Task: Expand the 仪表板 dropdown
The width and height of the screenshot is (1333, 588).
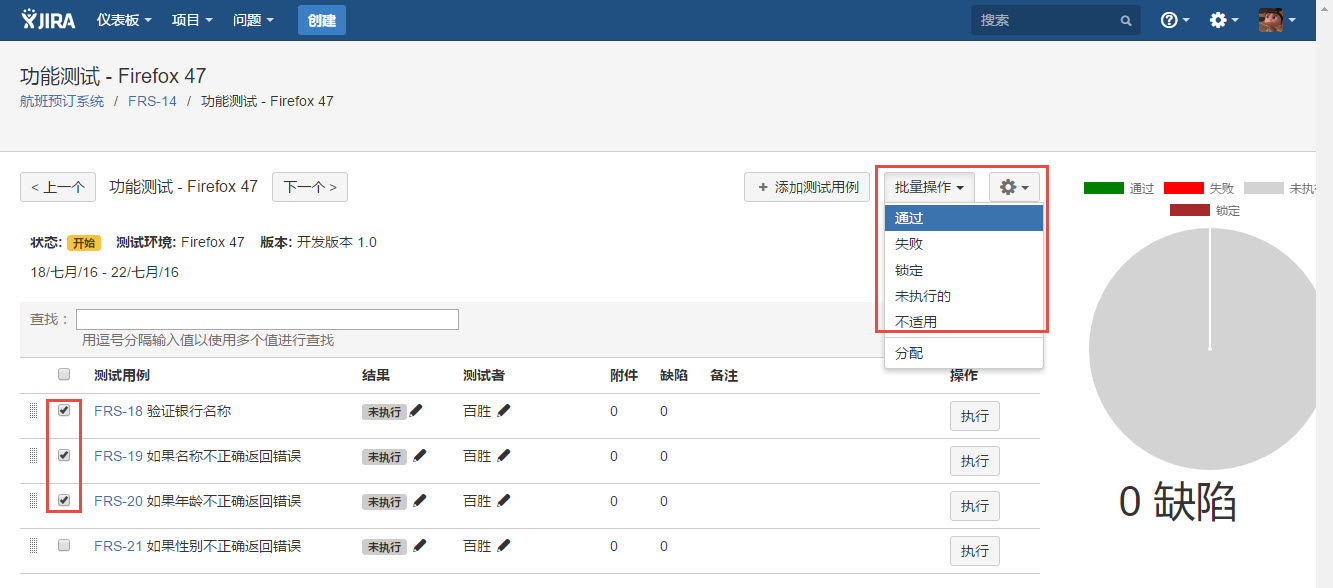Action: click(124, 20)
